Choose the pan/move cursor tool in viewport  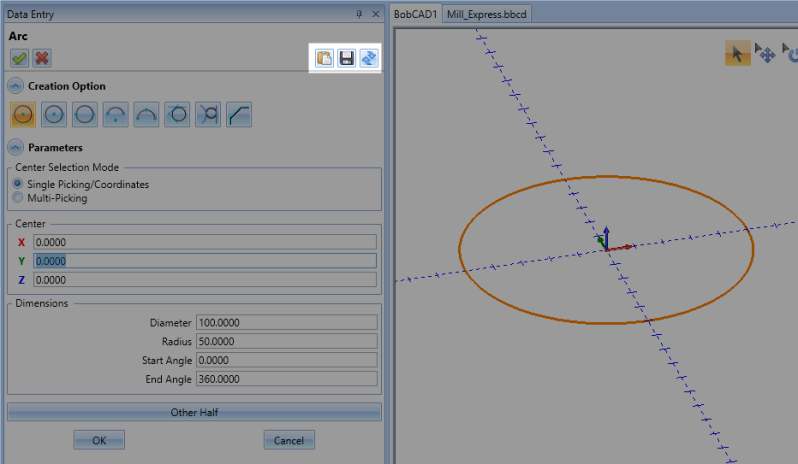[x=765, y=53]
